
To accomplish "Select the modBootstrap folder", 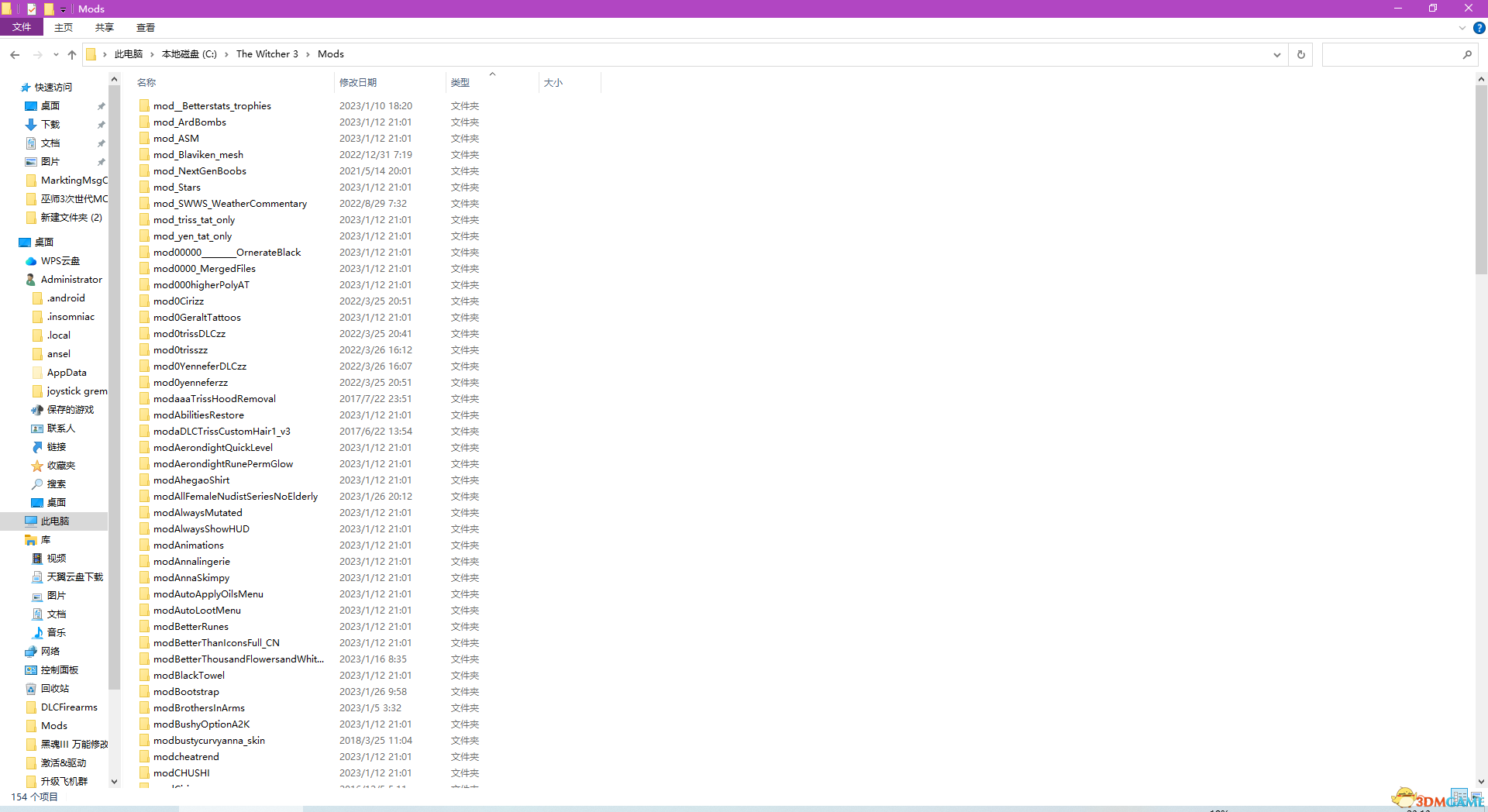I will [186, 692].
